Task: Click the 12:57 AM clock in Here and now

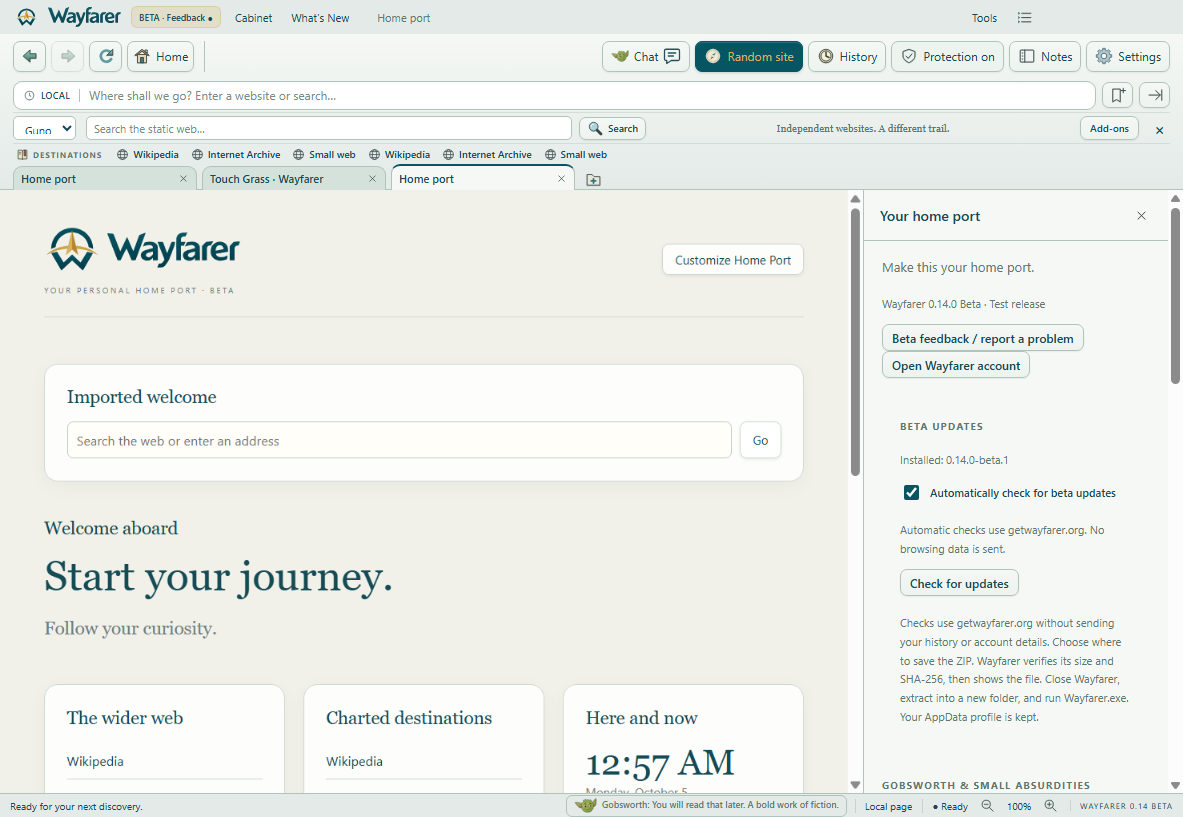Action: [660, 763]
